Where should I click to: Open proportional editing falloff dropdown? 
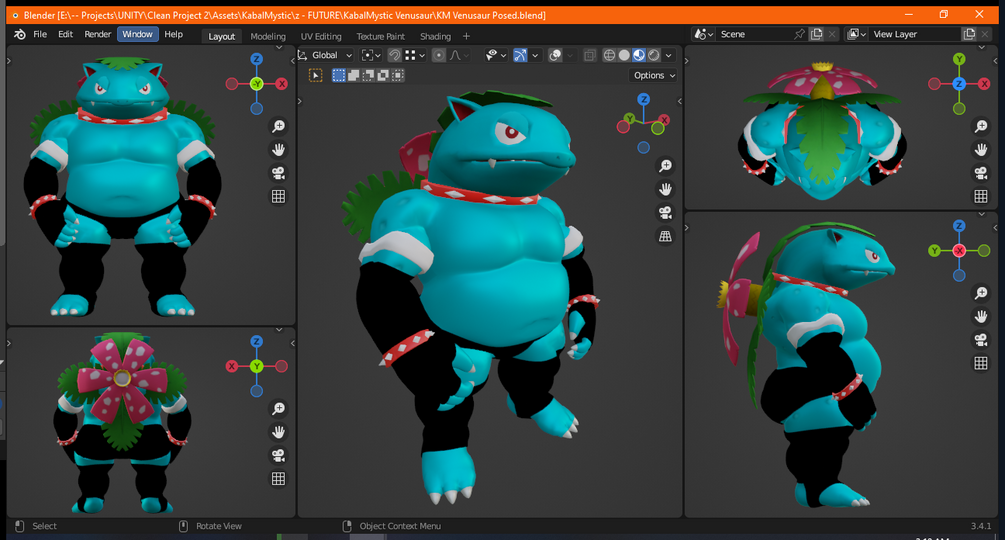point(459,55)
